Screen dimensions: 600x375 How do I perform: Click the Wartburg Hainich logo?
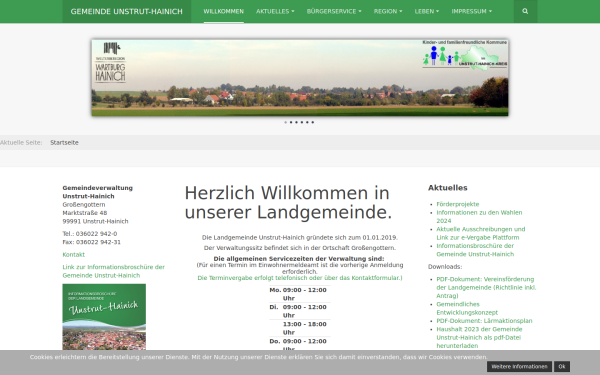110,62
